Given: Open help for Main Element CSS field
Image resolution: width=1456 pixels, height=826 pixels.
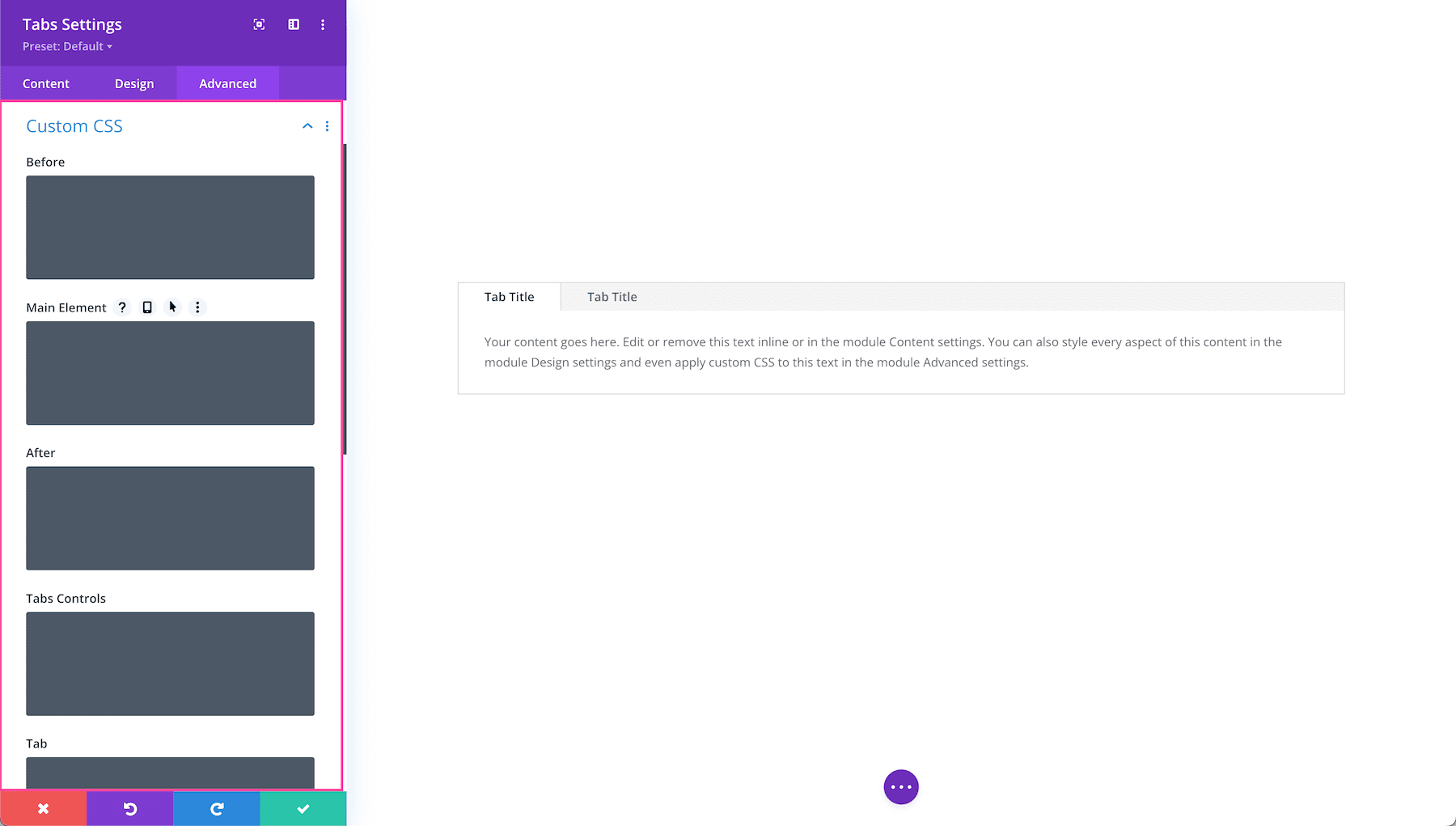Looking at the screenshot, I should (122, 307).
